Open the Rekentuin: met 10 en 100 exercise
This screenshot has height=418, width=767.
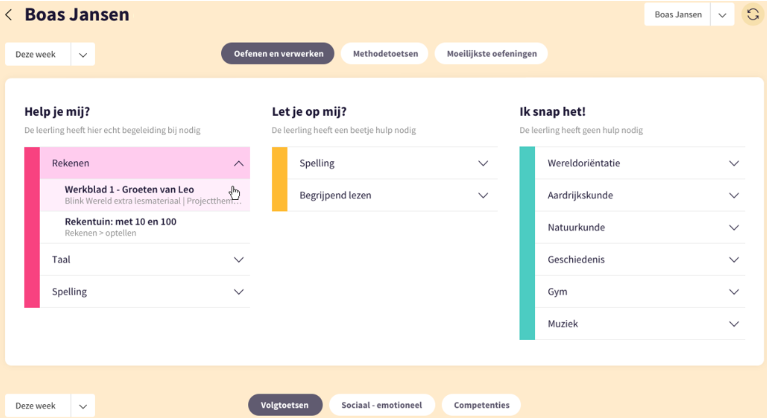coord(120,222)
